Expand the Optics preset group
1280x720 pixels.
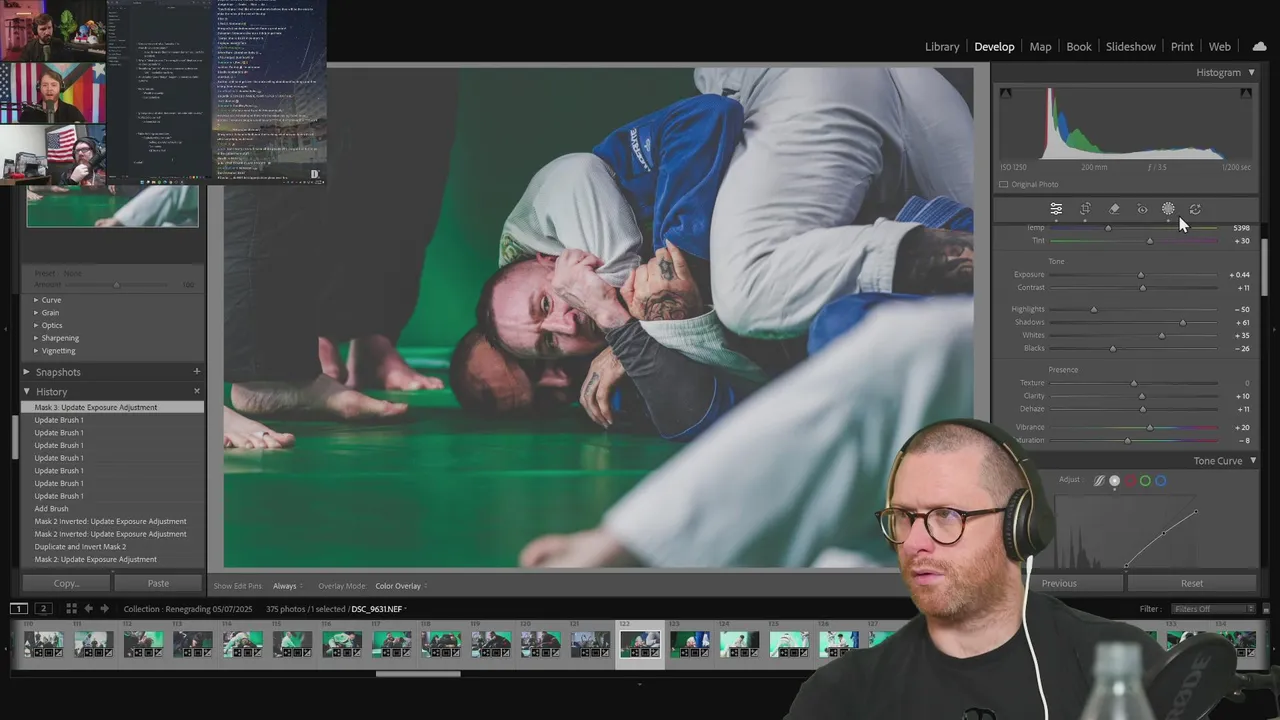pyautogui.click(x=36, y=325)
